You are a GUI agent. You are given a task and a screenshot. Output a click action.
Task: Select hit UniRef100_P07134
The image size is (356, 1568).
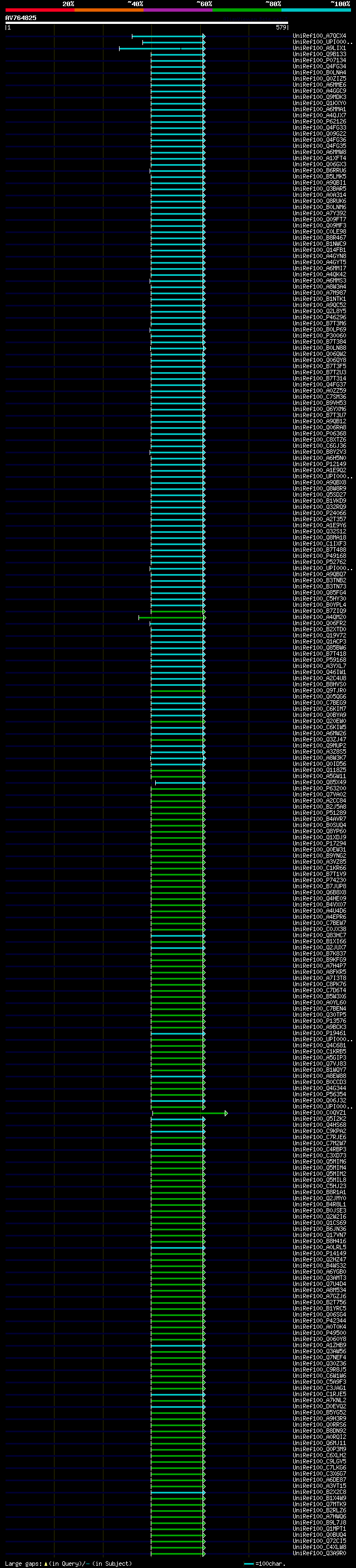(x=319, y=60)
